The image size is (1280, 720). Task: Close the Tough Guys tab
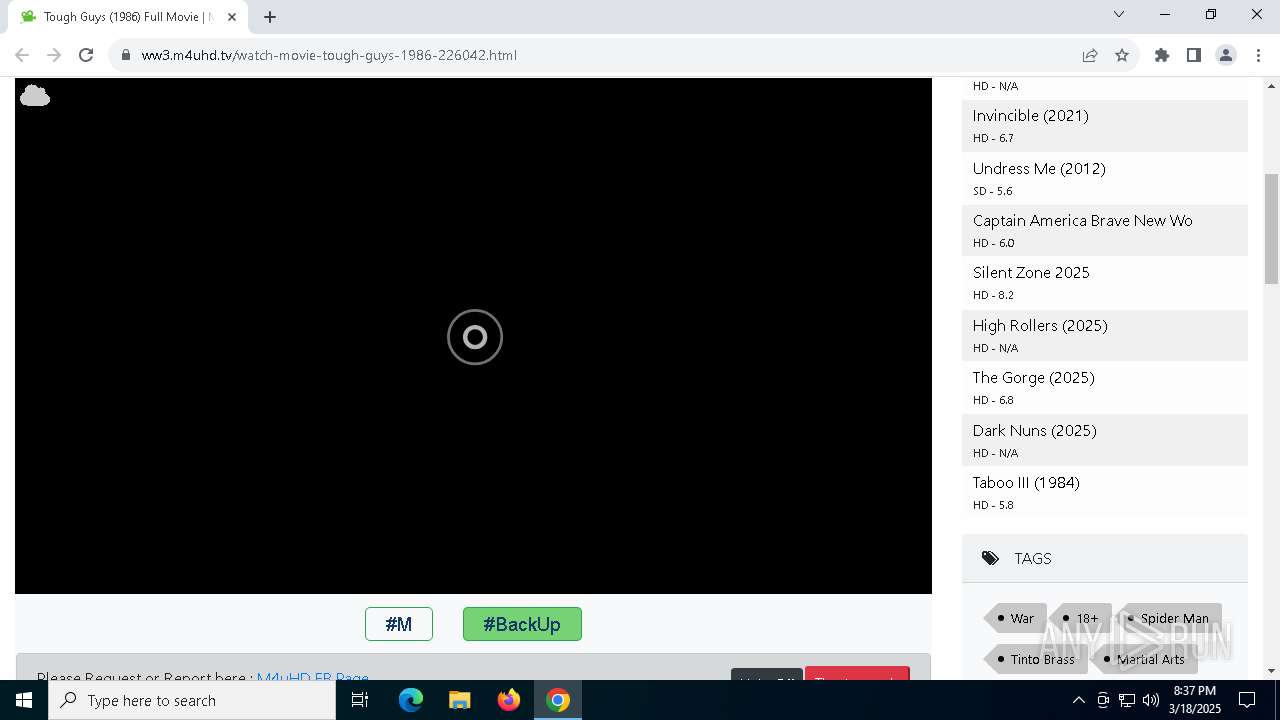tap(232, 17)
